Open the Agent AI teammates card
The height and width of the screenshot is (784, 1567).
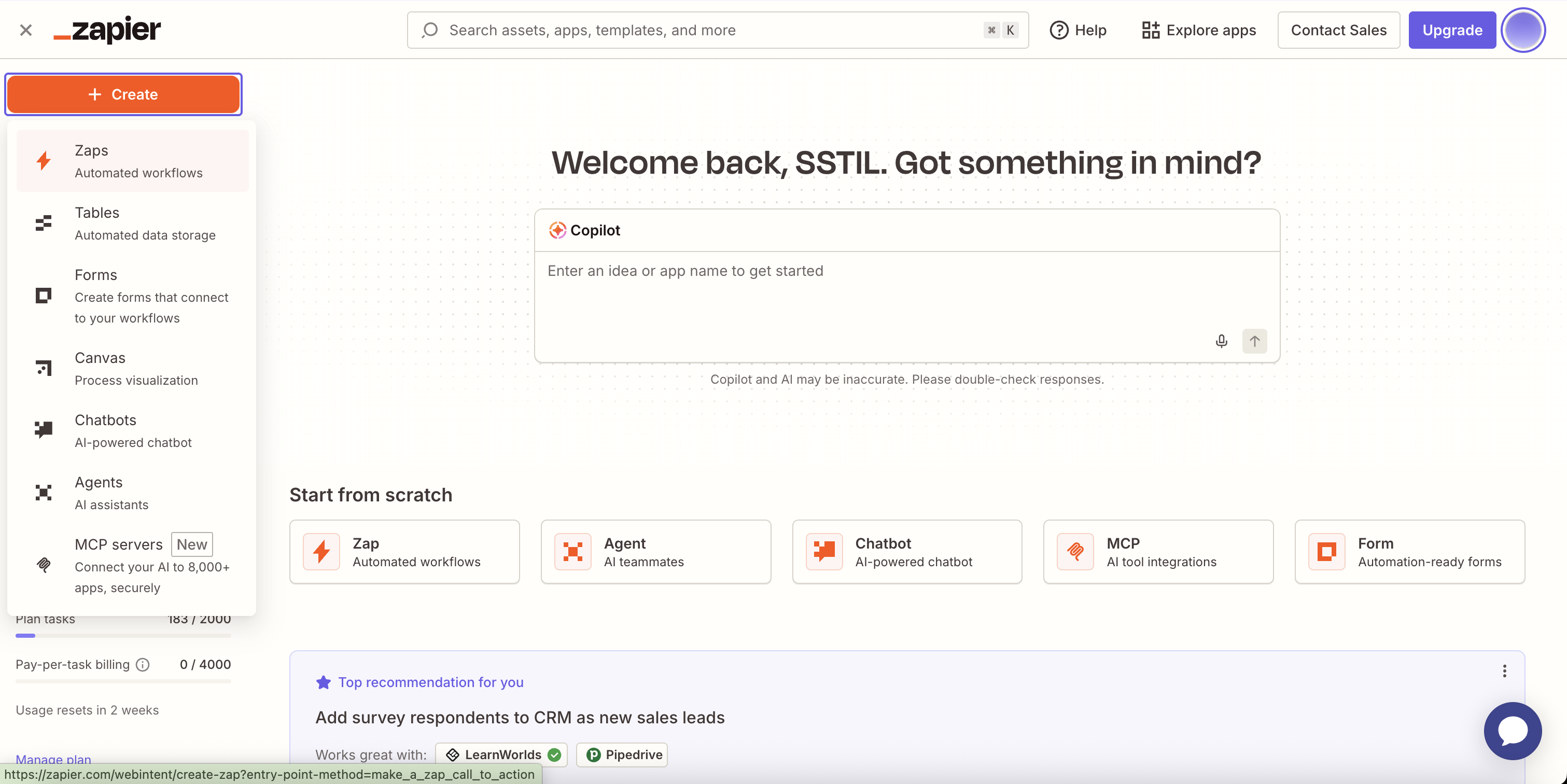click(x=656, y=552)
